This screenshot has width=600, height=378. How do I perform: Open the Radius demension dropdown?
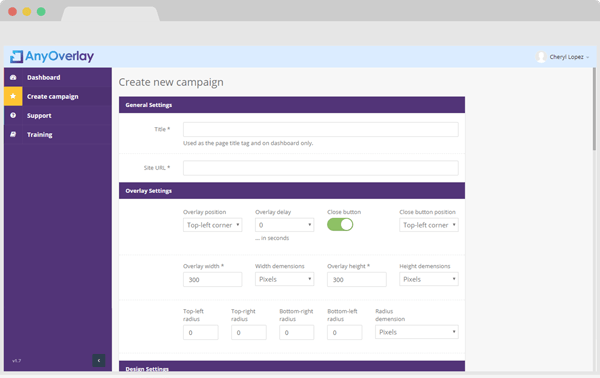417,332
